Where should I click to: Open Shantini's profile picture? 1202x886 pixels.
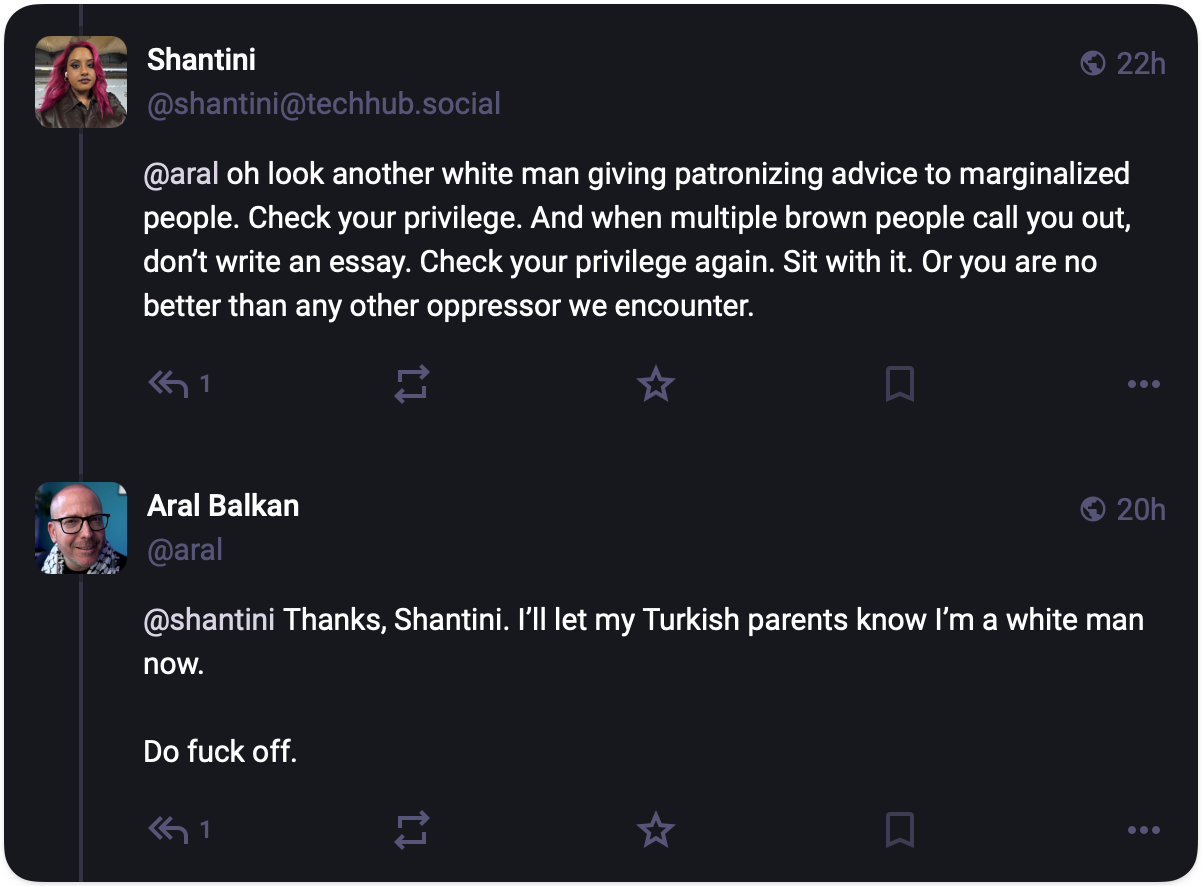(x=81, y=82)
